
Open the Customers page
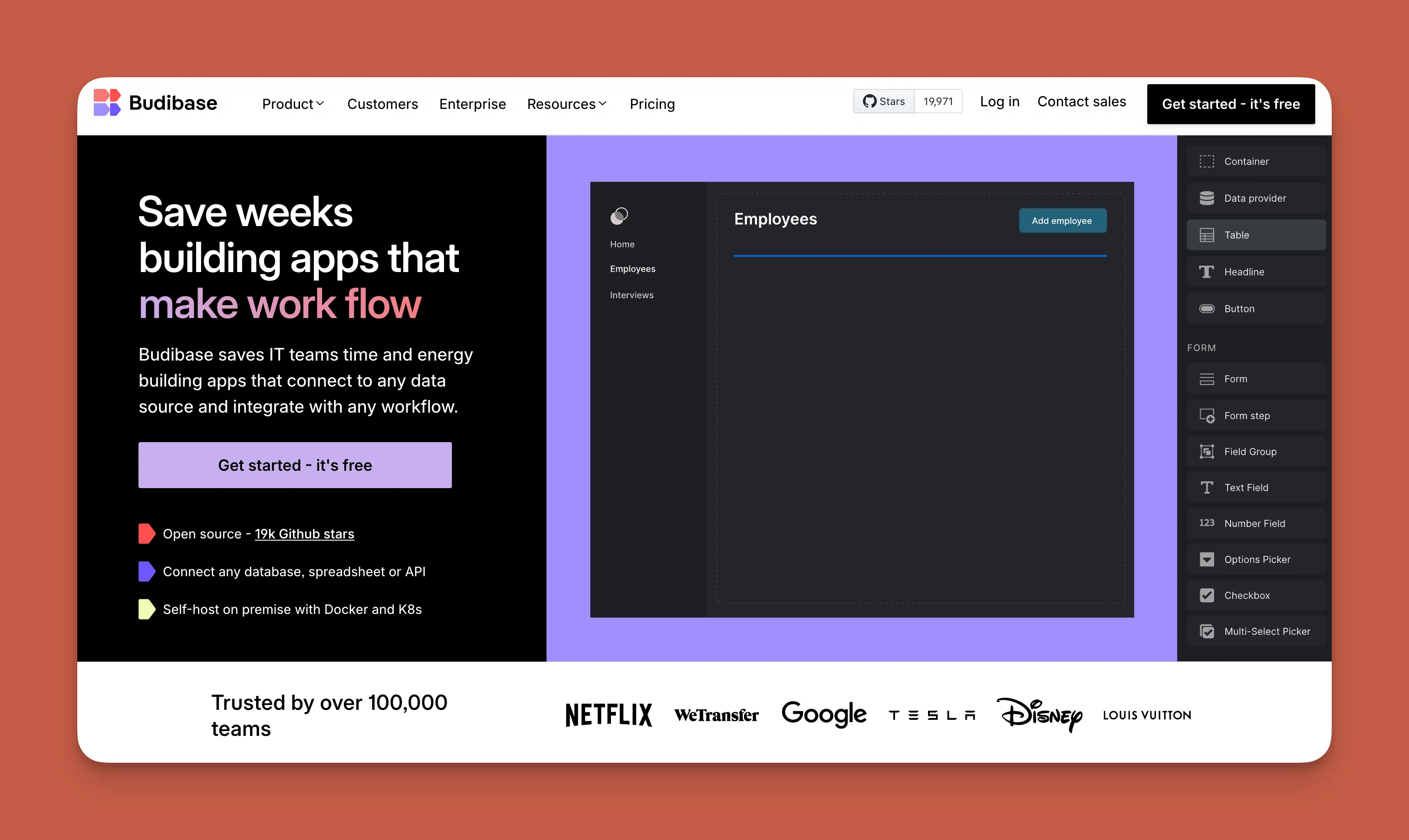[x=382, y=104]
